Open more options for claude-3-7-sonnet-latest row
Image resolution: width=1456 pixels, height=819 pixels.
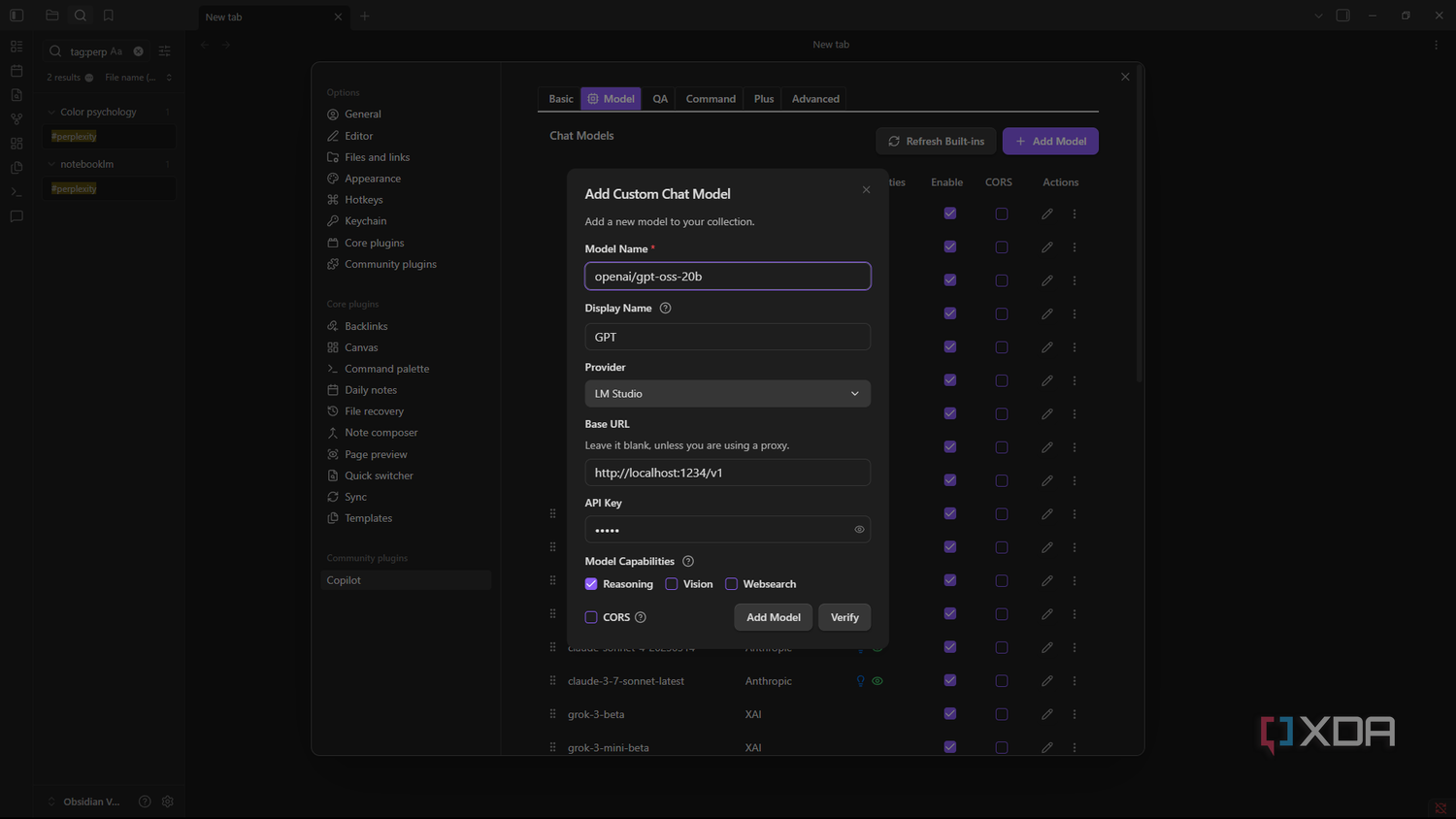click(1075, 681)
